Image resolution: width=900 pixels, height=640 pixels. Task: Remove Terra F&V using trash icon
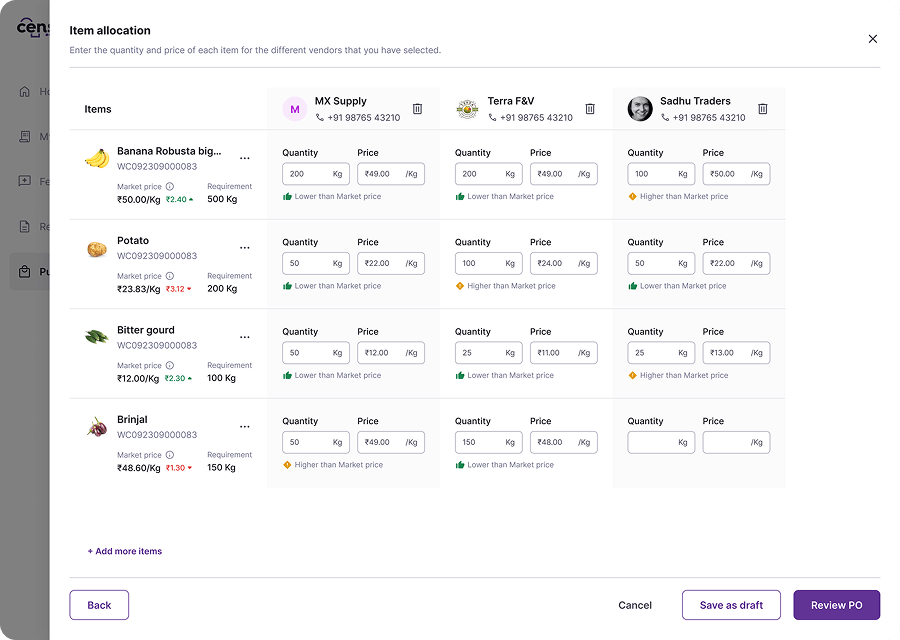click(x=590, y=109)
